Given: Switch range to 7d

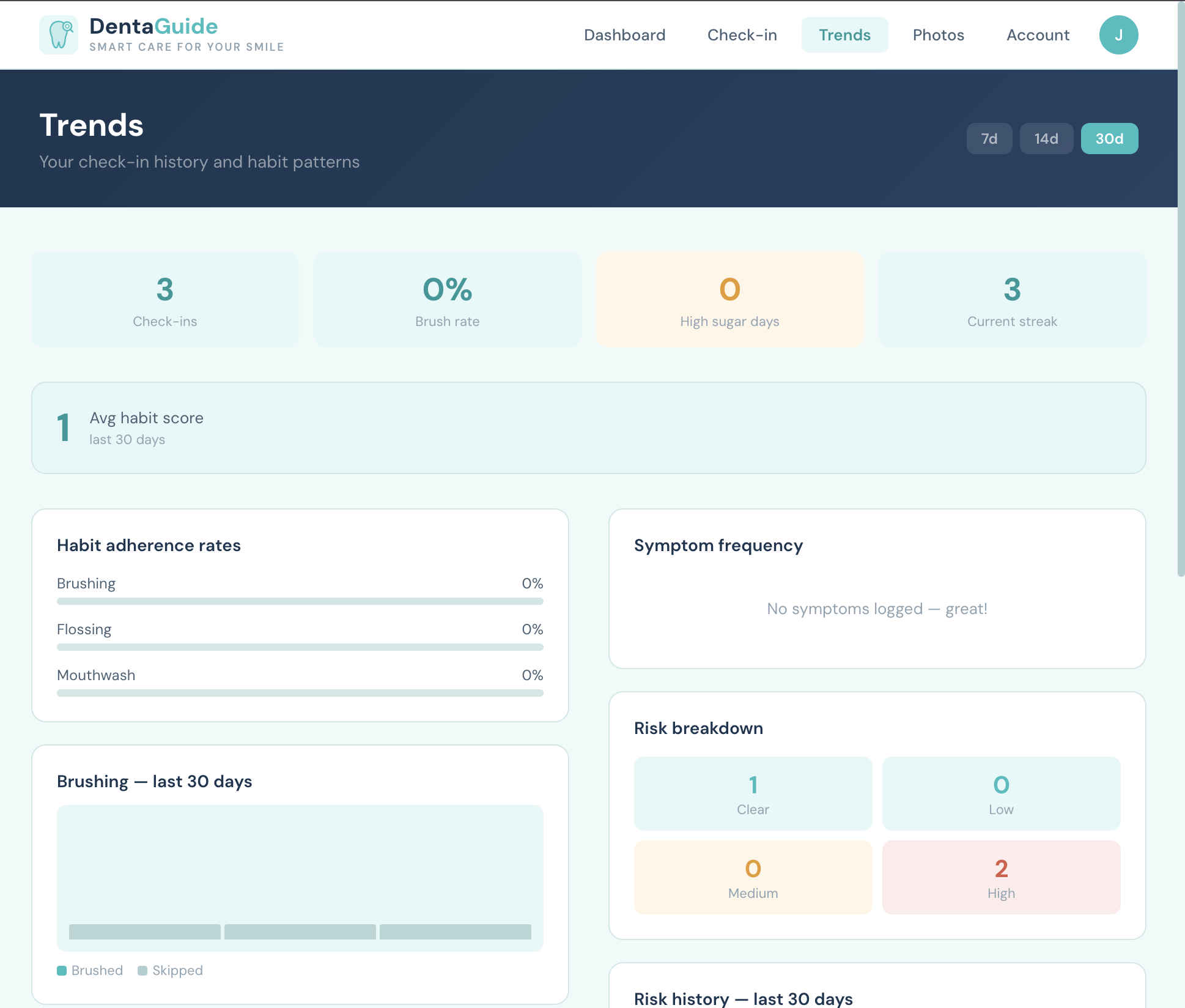Looking at the screenshot, I should pyautogui.click(x=989, y=139).
